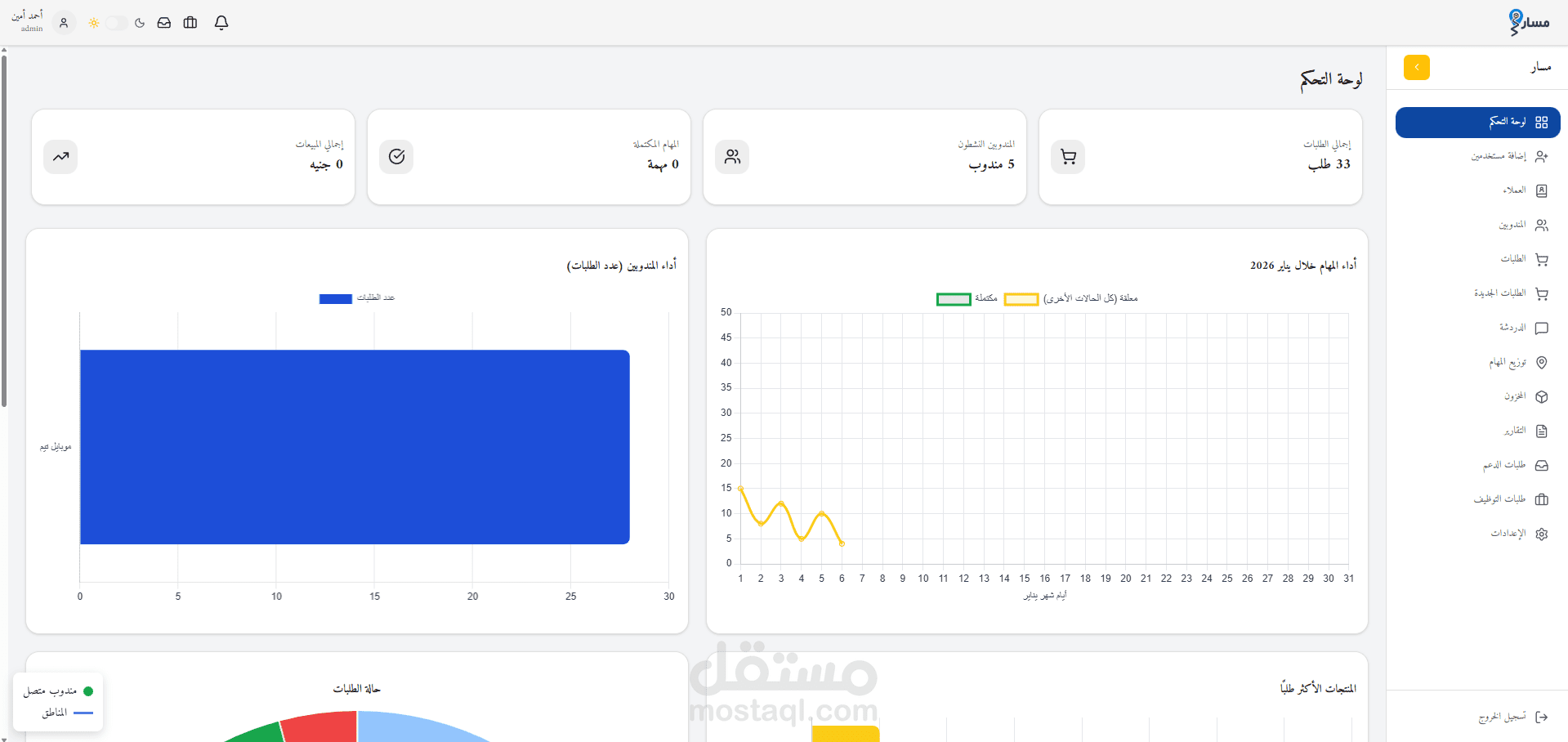
Task: Open الإعدادات settings page
Action: (1477, 534)
